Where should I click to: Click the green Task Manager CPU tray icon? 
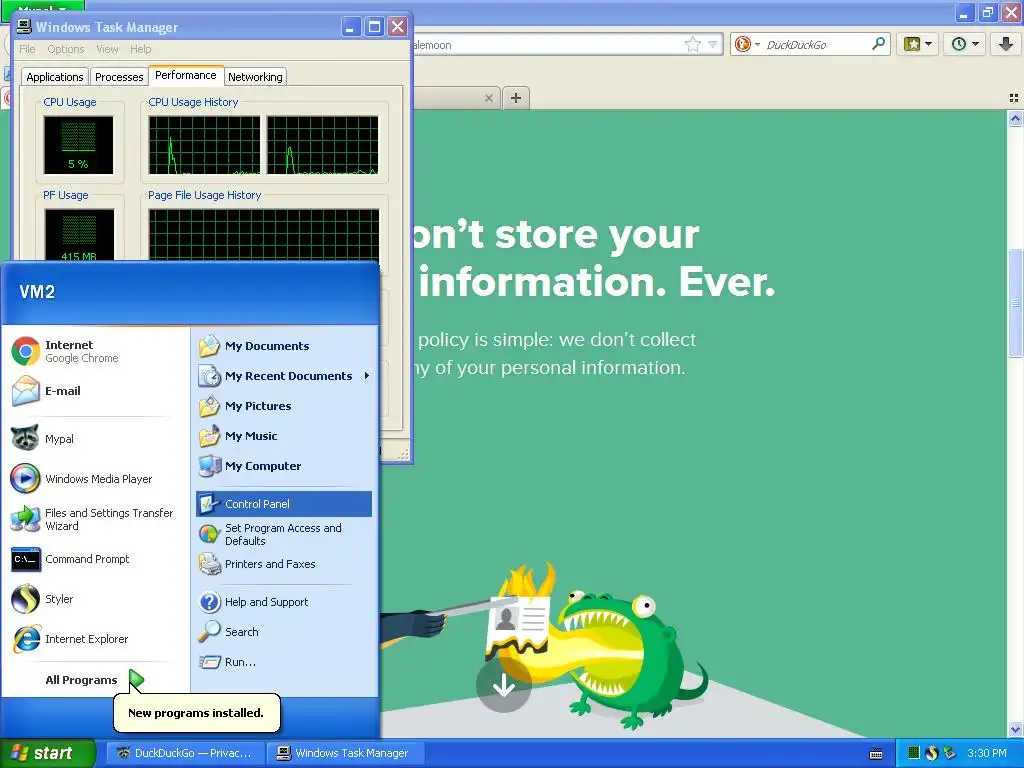(914, 753)
